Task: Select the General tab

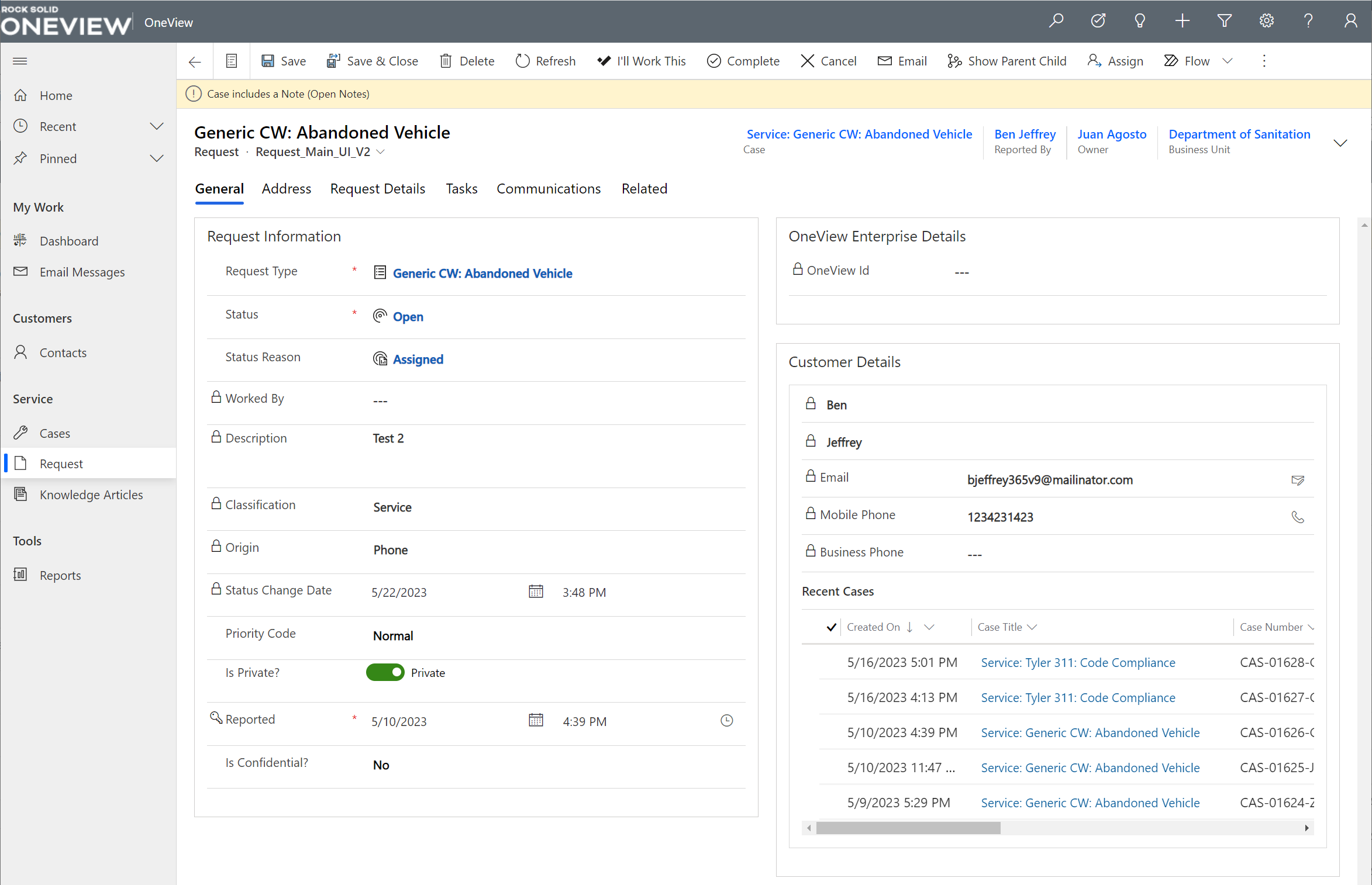Action: click(219, 188)
